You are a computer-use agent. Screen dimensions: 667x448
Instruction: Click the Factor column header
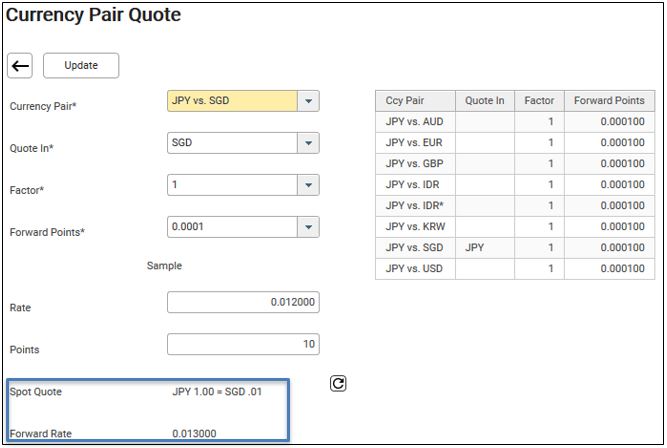coord(539,101)
